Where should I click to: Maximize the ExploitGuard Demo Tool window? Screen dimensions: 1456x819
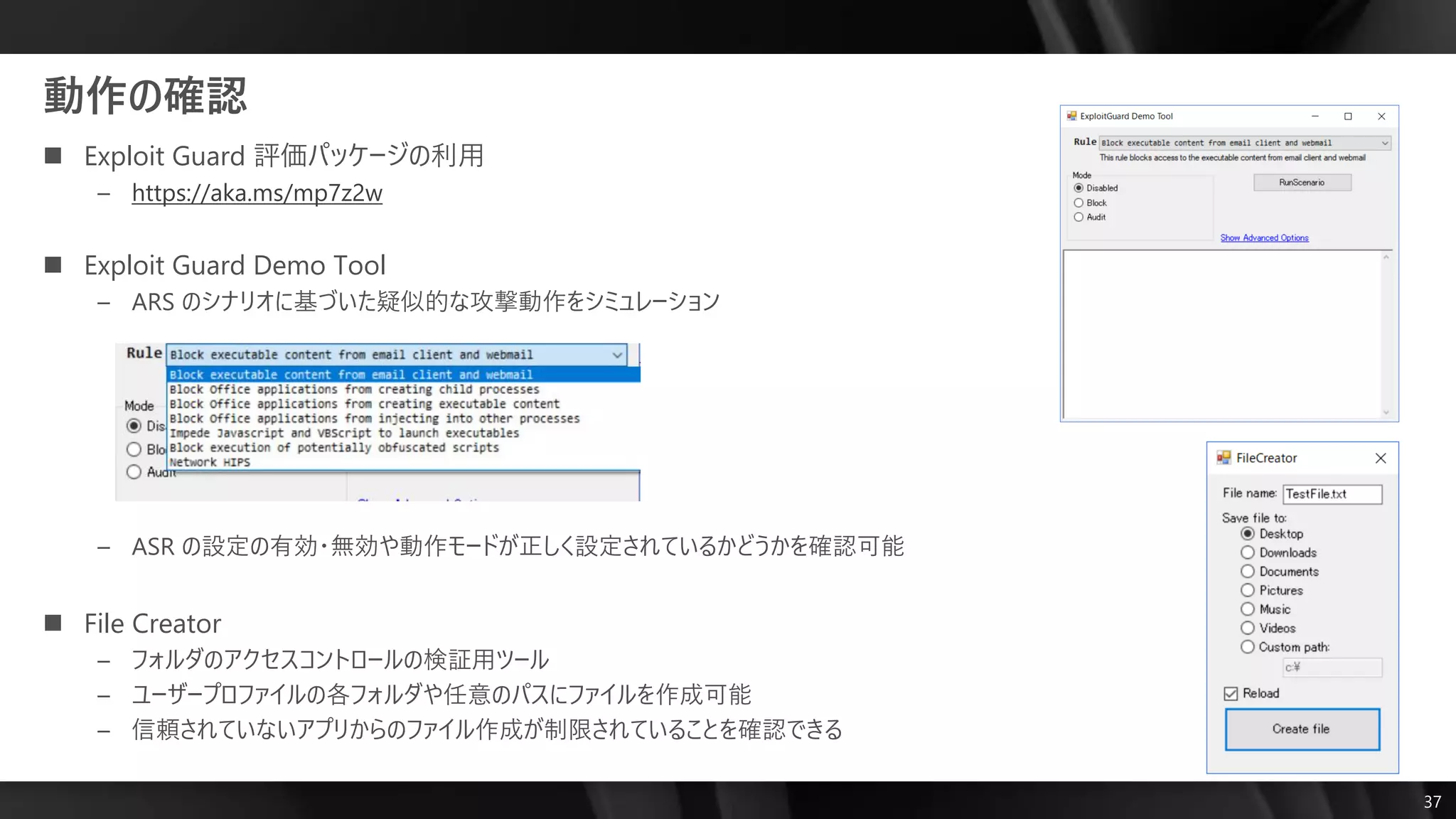pos(1347,116)
